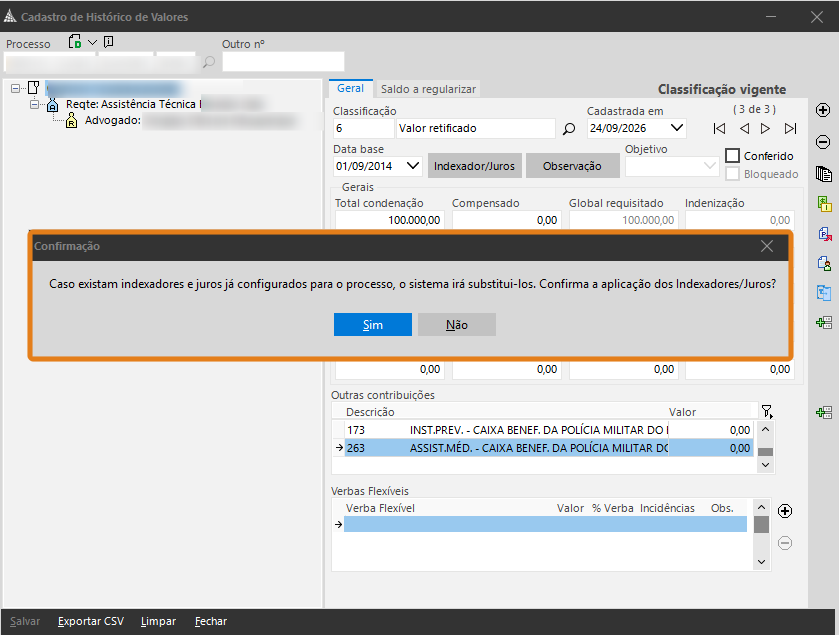Click the Total condenação value field
This screenshot has width=839, height=635.
point(388,220)
